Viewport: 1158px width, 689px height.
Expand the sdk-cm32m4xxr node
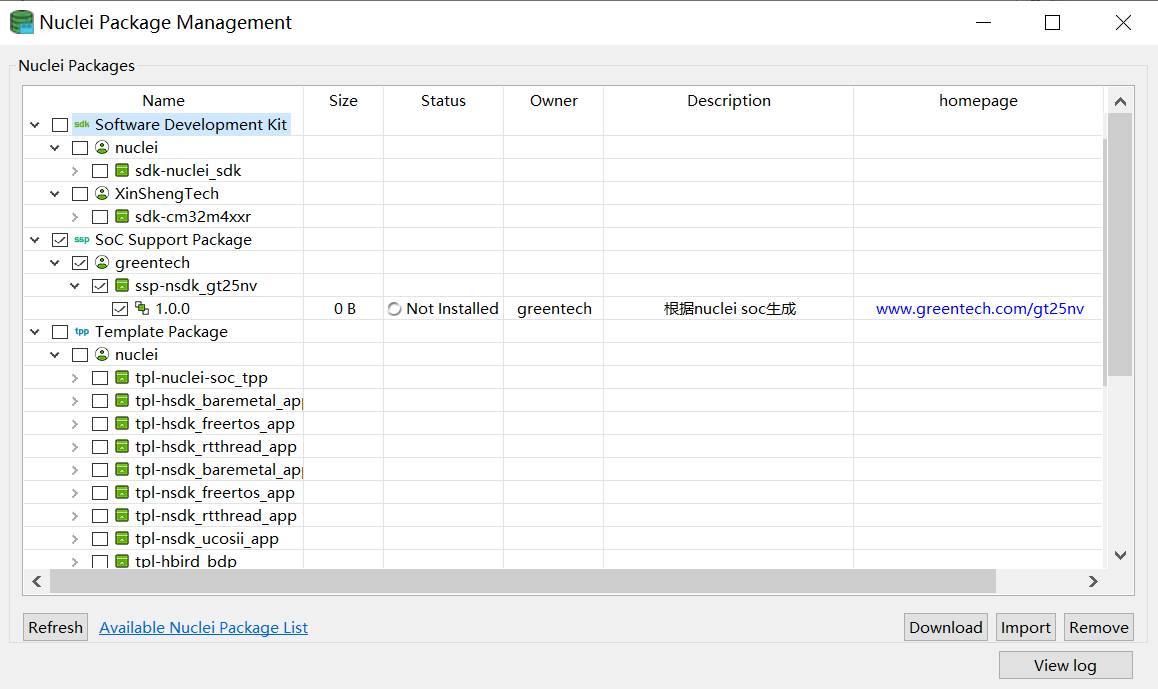point(75,217)
